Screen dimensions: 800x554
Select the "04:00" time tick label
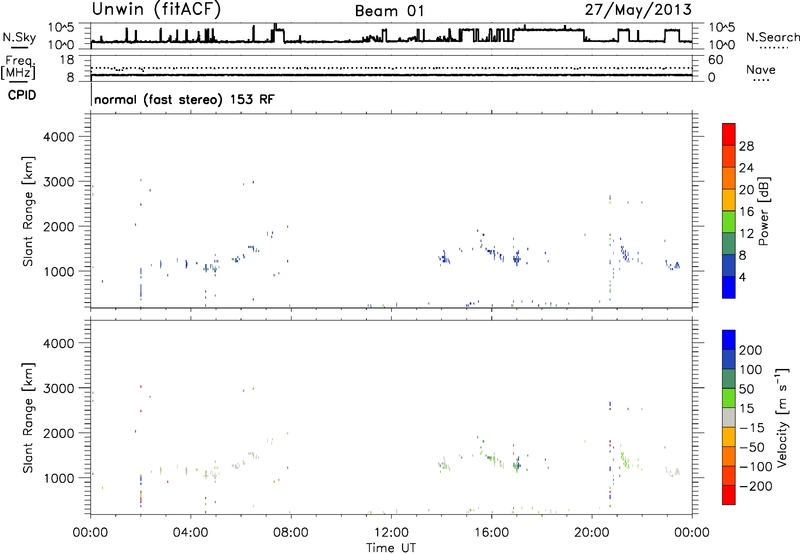click(190, 533)
